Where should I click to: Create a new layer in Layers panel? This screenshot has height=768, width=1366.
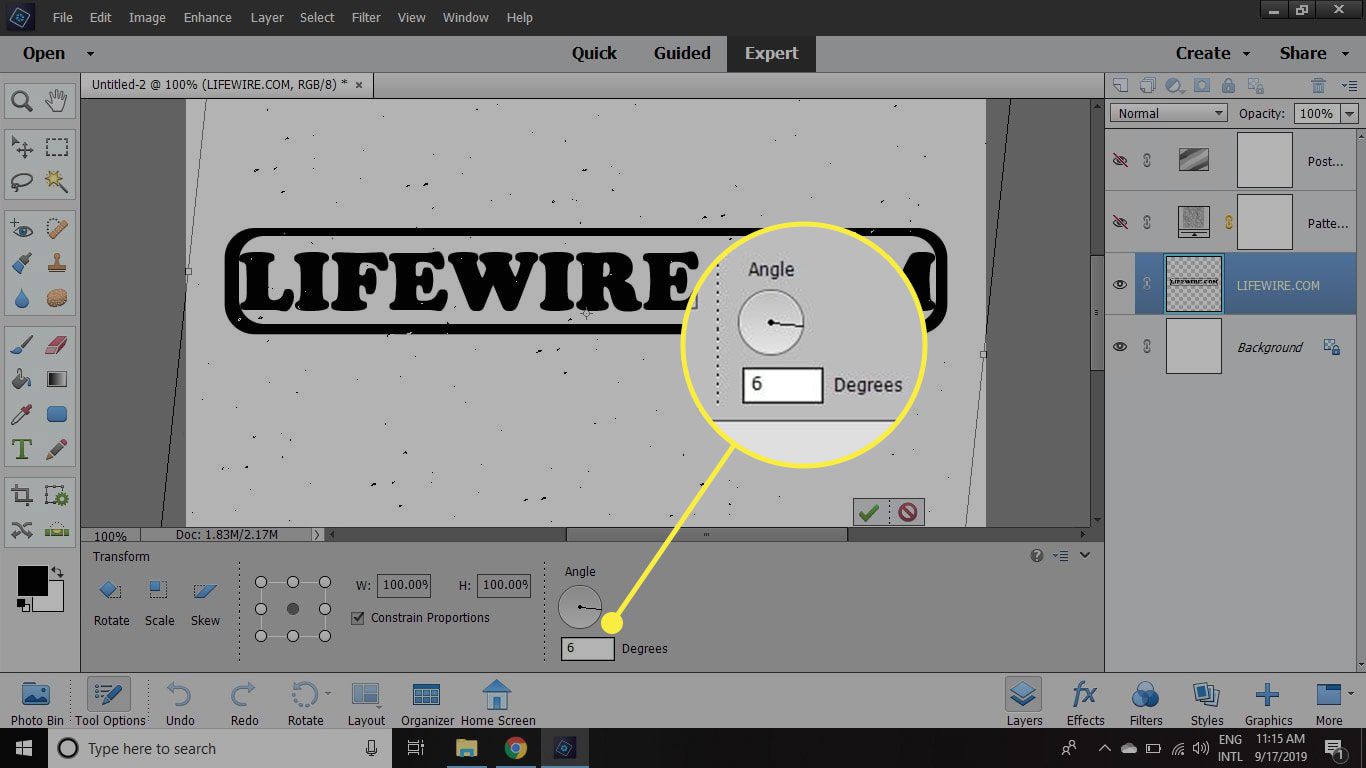[x=1121, y=86]
